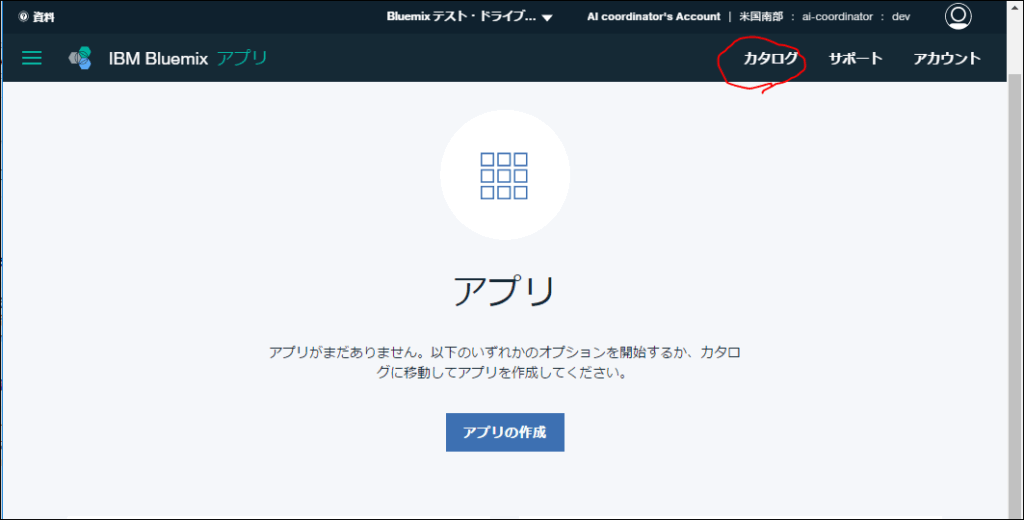
Task: Click the IBM Bluemix title text
Action: point(158,59)
